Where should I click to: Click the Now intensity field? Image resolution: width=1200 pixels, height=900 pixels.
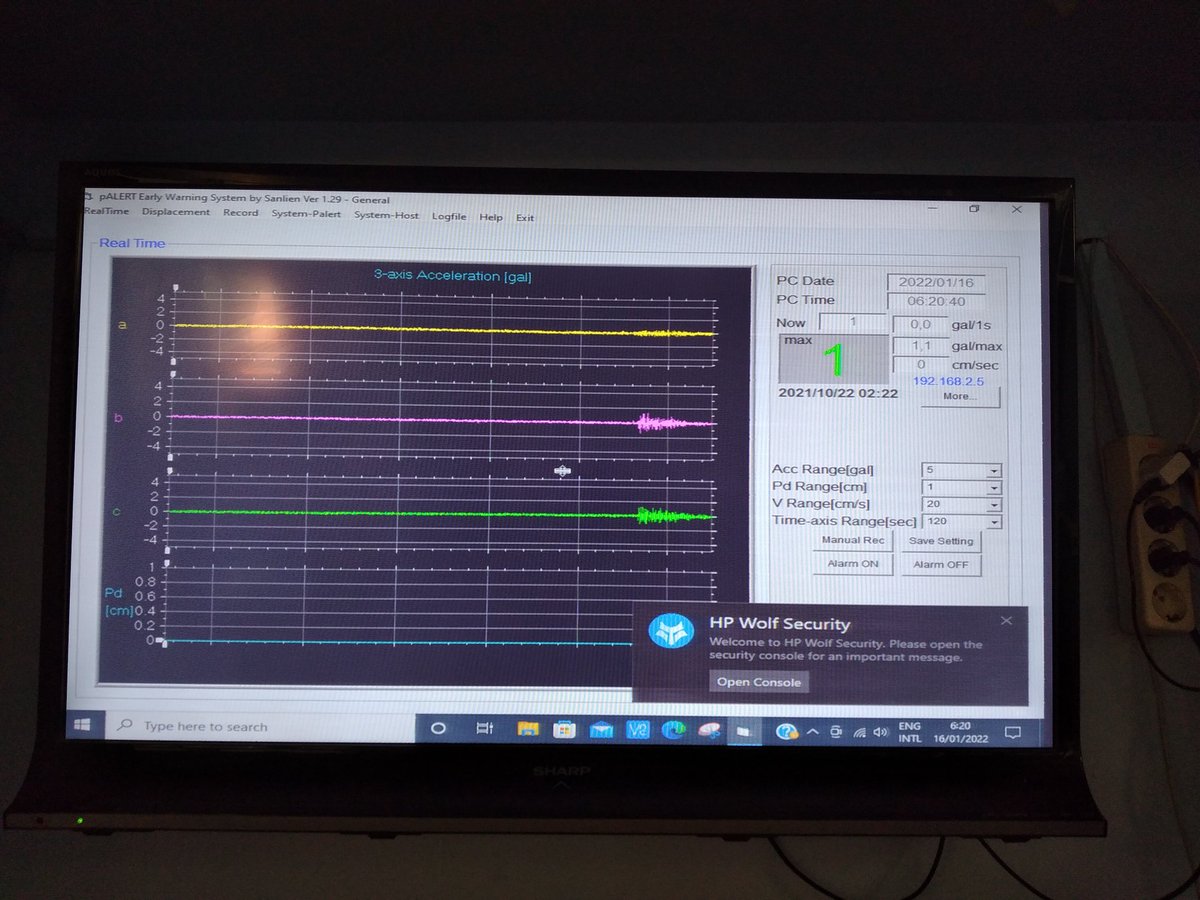coord(852,323)
